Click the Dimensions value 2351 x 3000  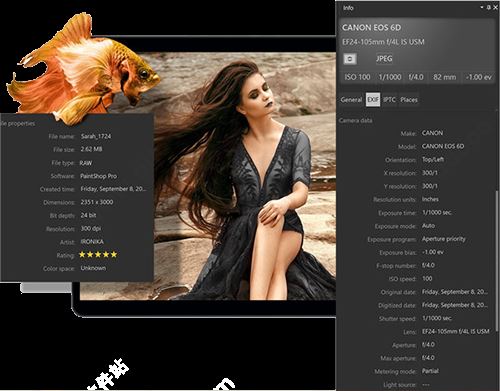pos(97,202)
